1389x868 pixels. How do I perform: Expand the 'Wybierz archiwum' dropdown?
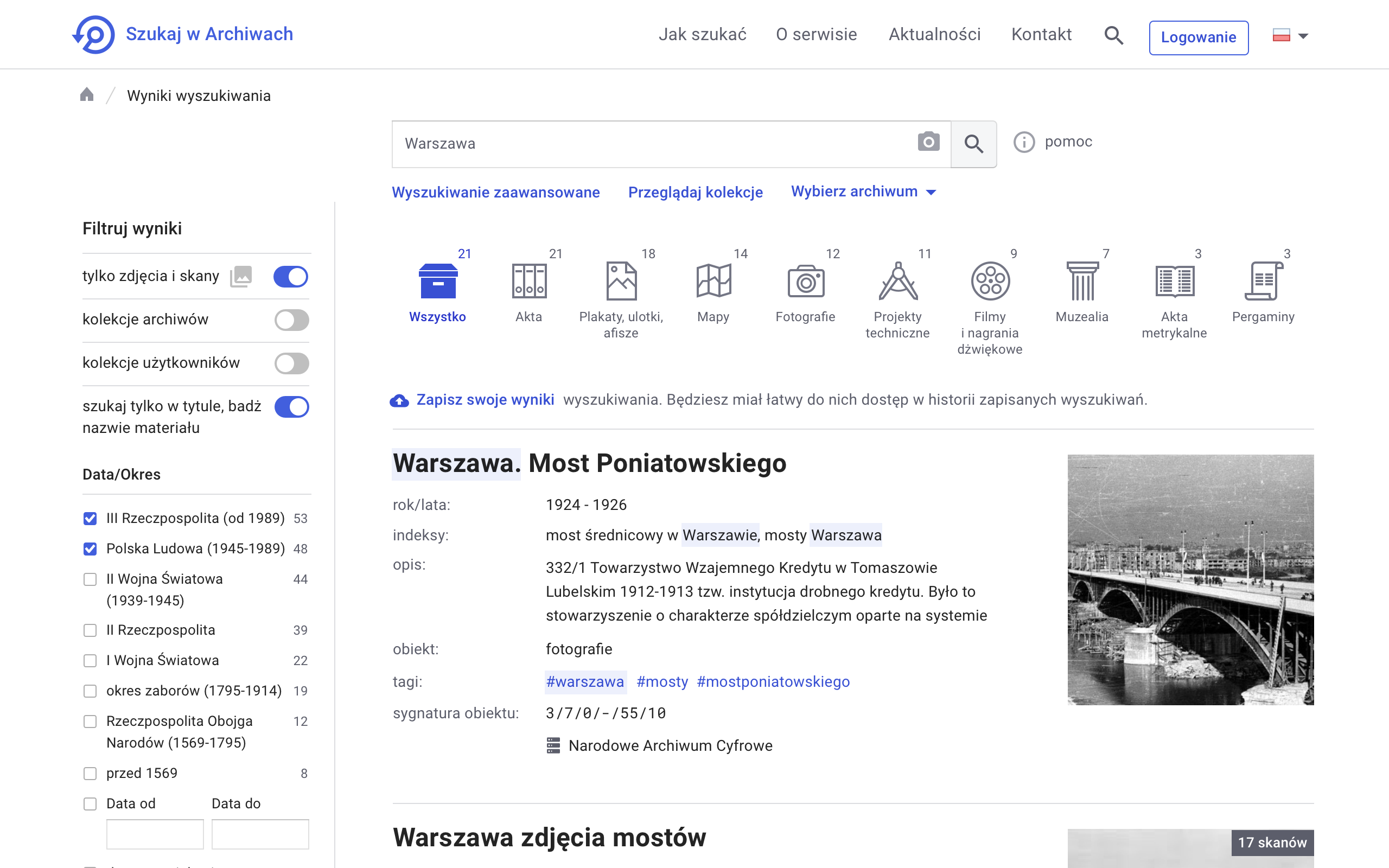[x=863, y=191]
